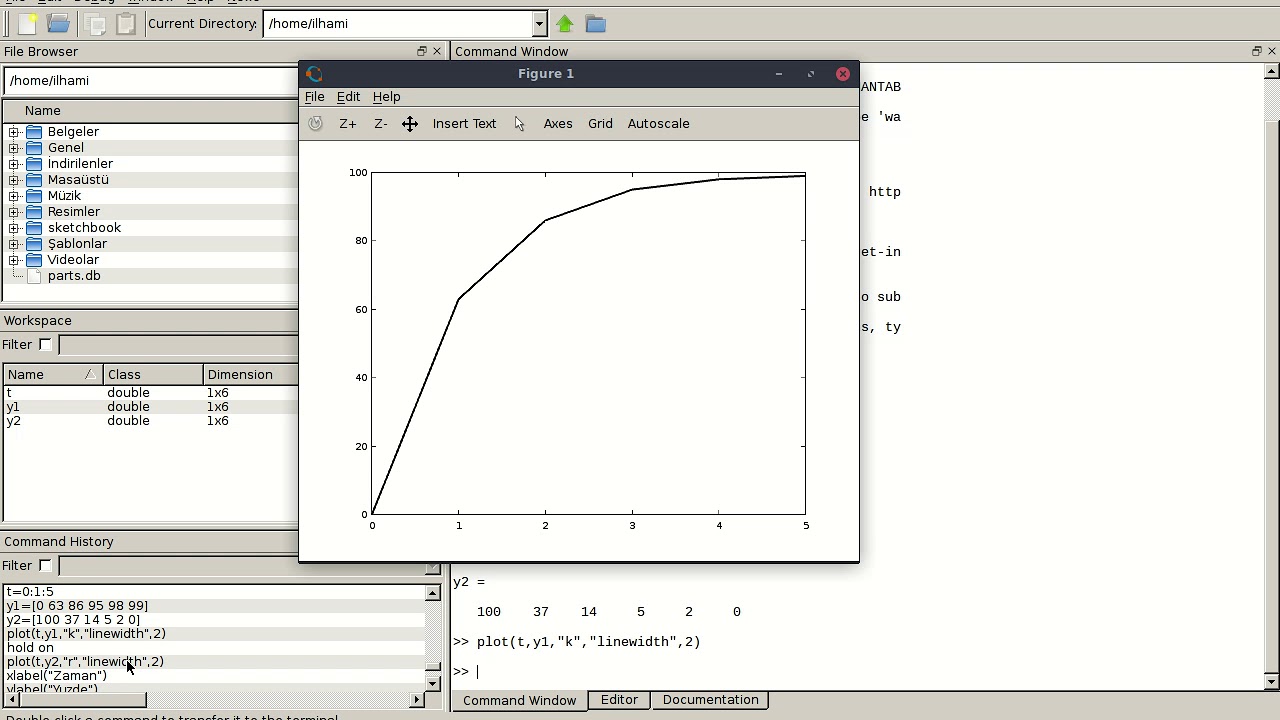Select variable t in Workspace
The image size is (1280, 720).
(x=151, y=393)
